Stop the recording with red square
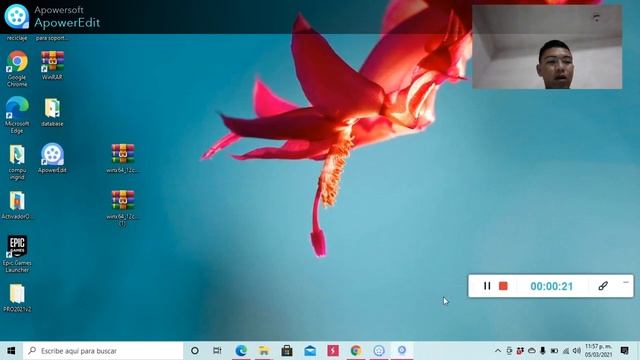This screenshot has width=640, height=360. tap(503, 286)
